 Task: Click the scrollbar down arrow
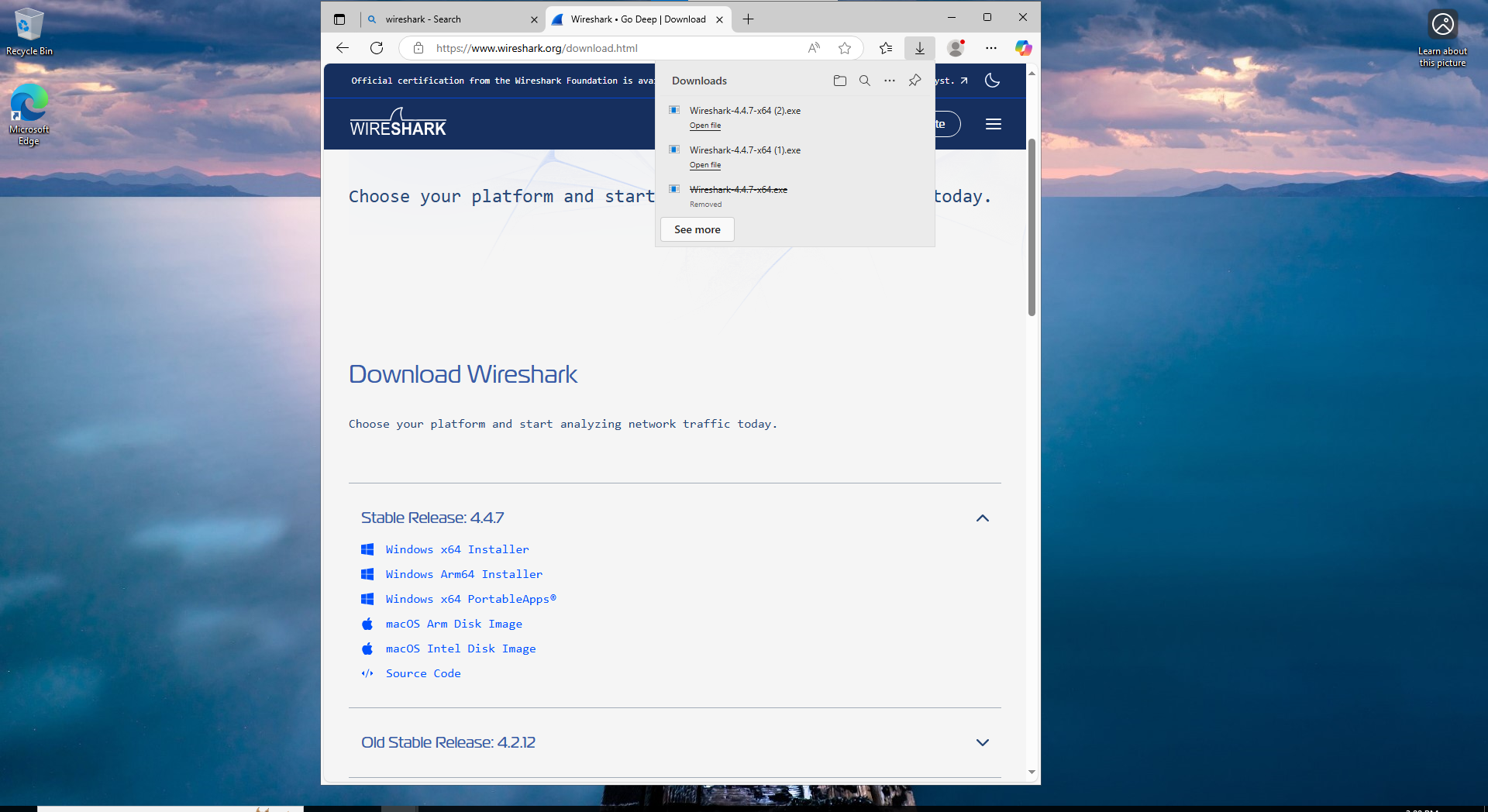click(1032, 772)
